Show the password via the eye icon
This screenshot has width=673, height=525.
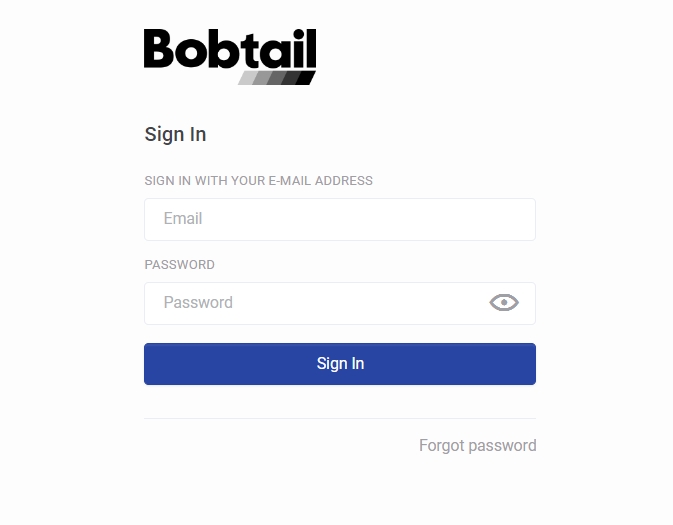click(504, 303)
